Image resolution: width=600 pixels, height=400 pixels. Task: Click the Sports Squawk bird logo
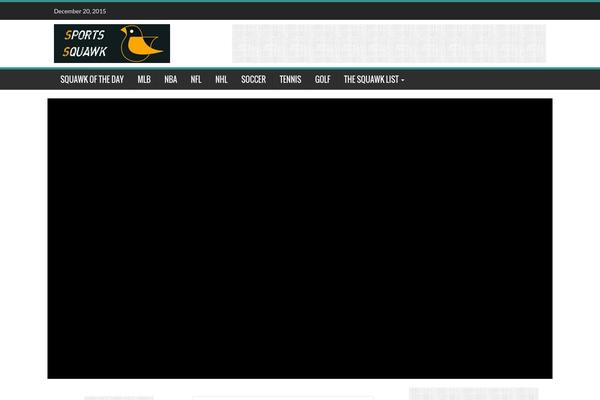pos(112,43)
